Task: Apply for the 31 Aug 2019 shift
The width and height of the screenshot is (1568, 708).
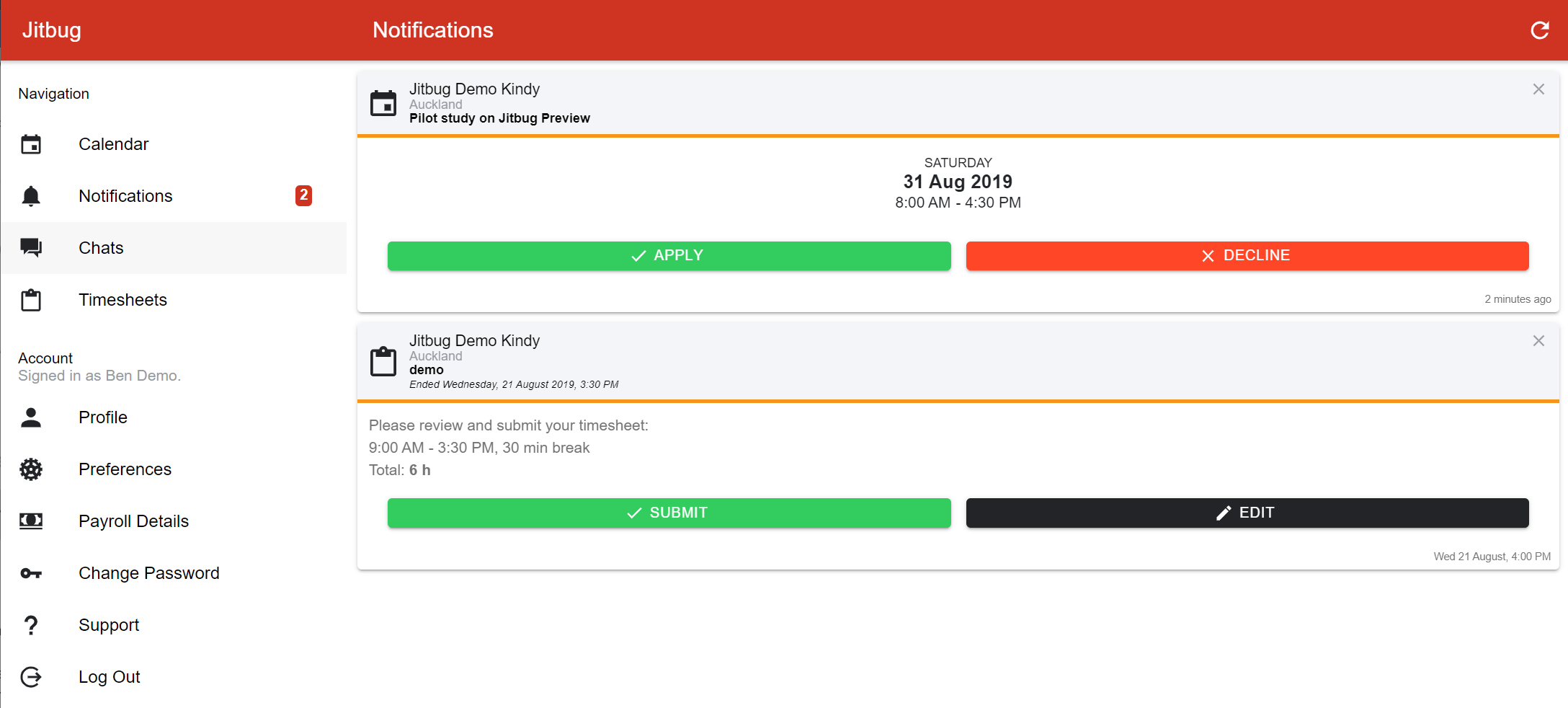Action: [x=669, y=256]
